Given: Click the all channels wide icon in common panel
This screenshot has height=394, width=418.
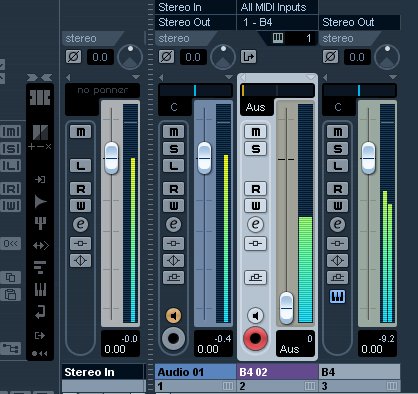Looking at the screenshot, I should point(40,98).
